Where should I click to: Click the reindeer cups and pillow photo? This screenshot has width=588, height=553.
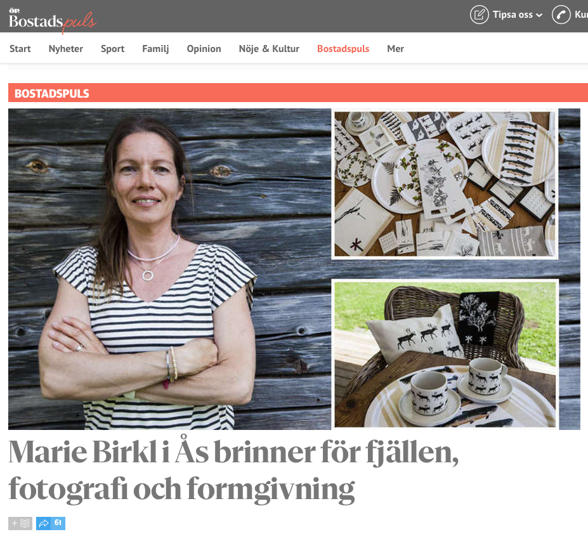[x=445, y=354]
